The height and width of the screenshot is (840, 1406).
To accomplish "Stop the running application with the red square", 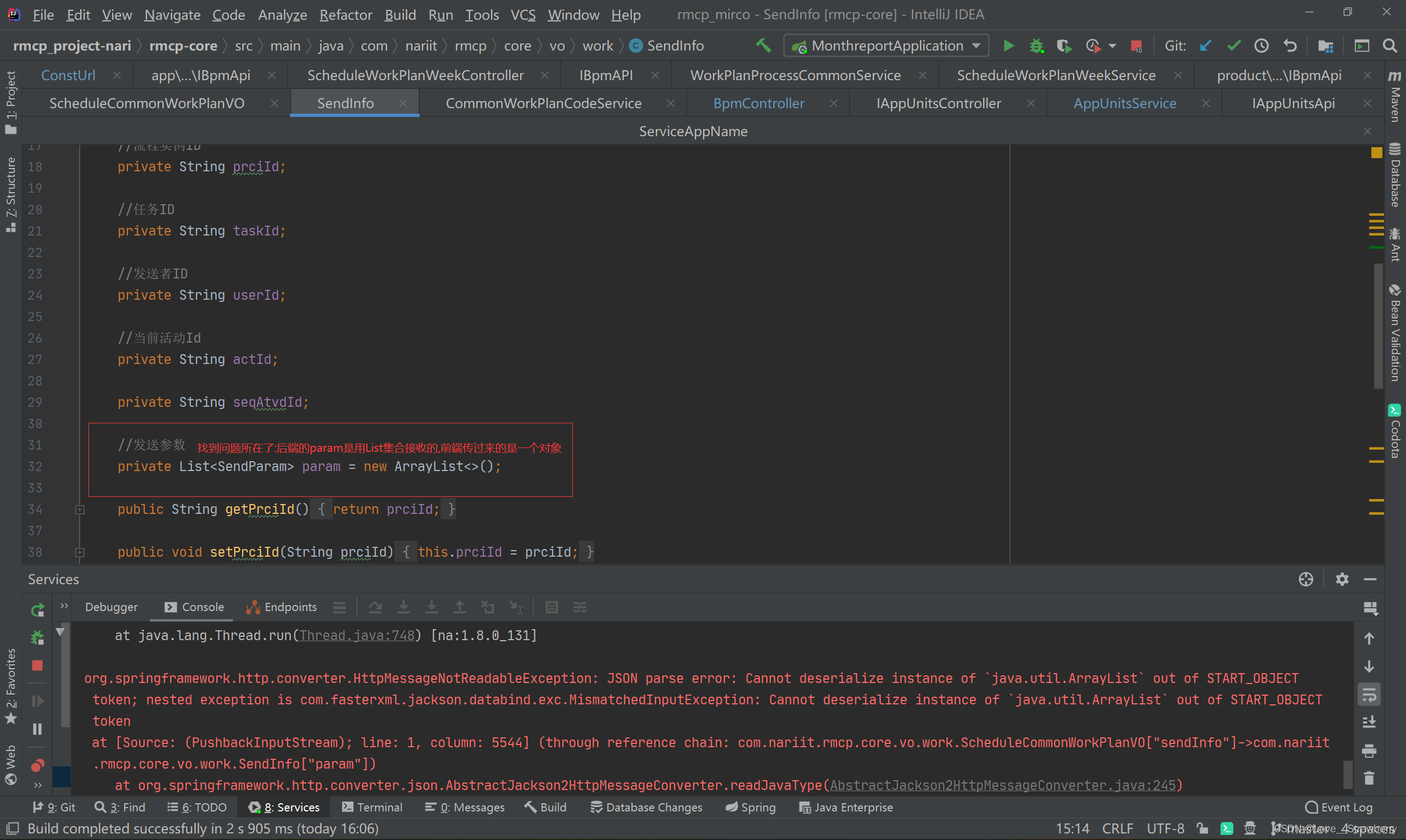I will [1136, 47].
